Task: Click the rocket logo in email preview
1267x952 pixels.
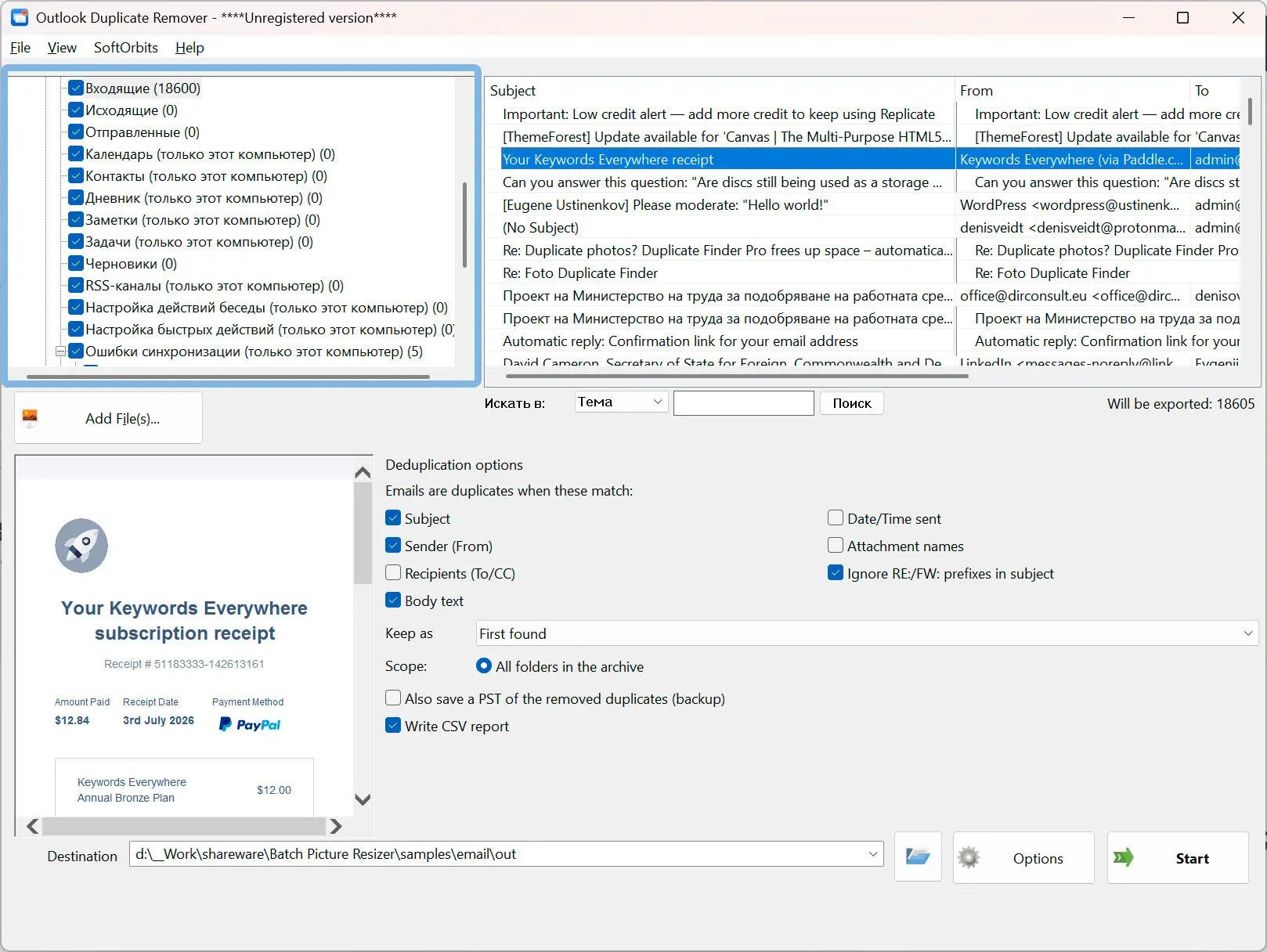Action: pyautogui.click(x=81, y=546)
